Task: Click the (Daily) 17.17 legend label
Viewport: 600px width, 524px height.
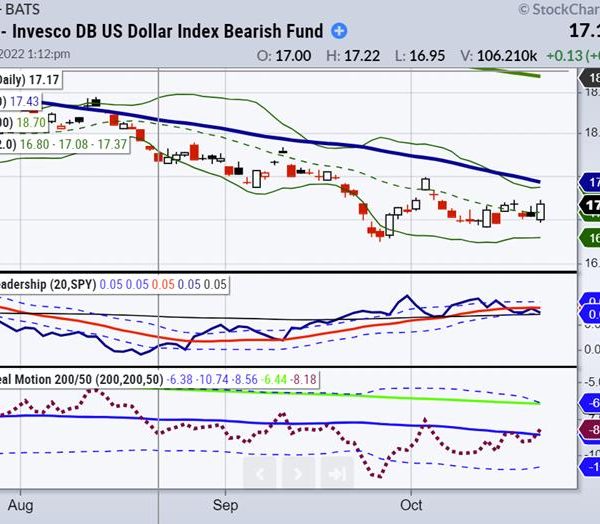Action: coord(29,80)
